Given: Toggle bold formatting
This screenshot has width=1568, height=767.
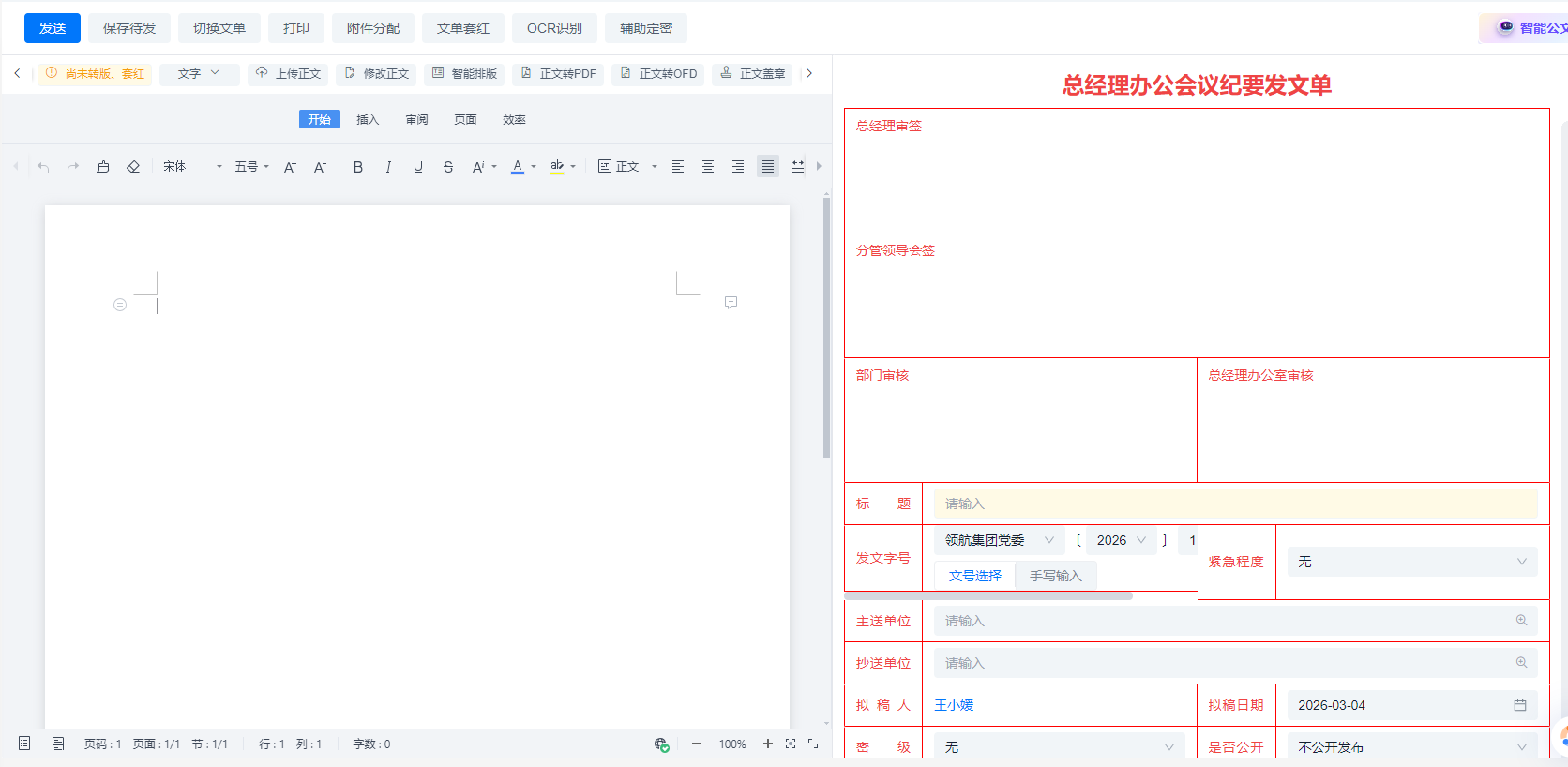Looking at the screenshot, I should [358, 167].
